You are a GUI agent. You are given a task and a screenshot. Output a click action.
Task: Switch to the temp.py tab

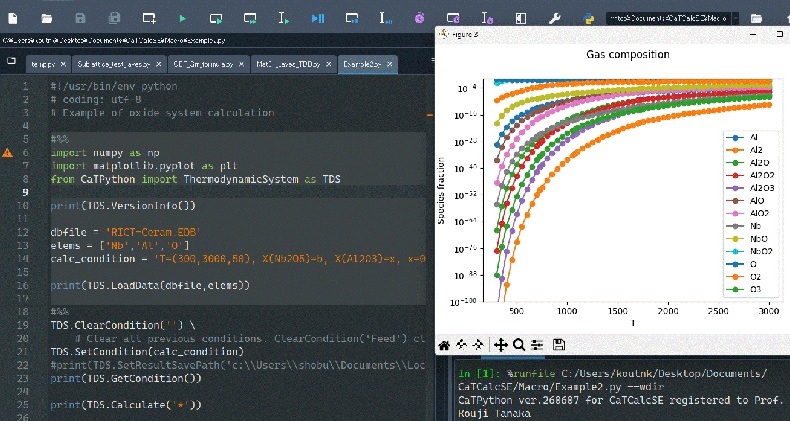[43, 64]
